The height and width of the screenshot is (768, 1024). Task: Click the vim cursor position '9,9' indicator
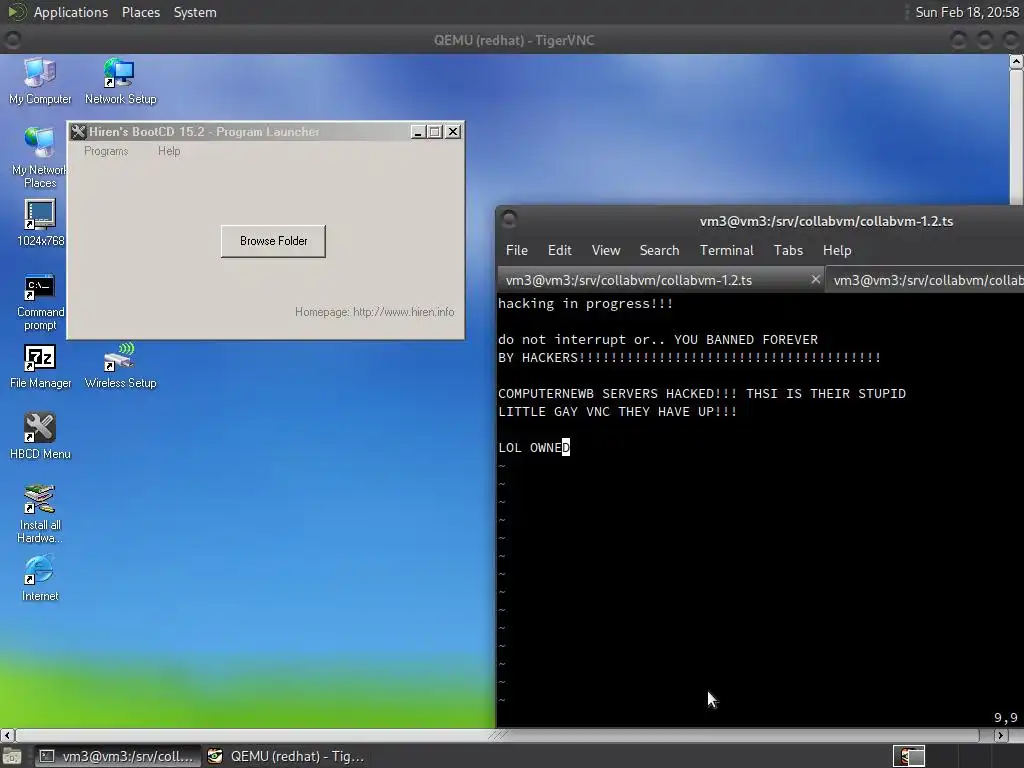coord(1006,718)
